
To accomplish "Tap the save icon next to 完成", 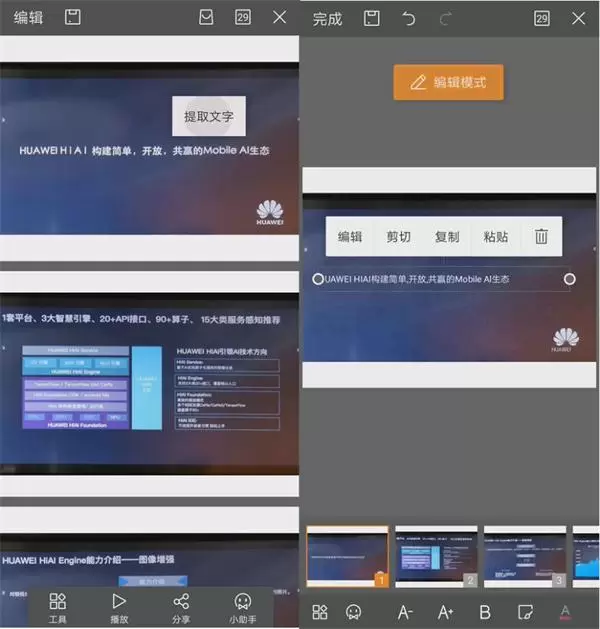I will [372, 18].
